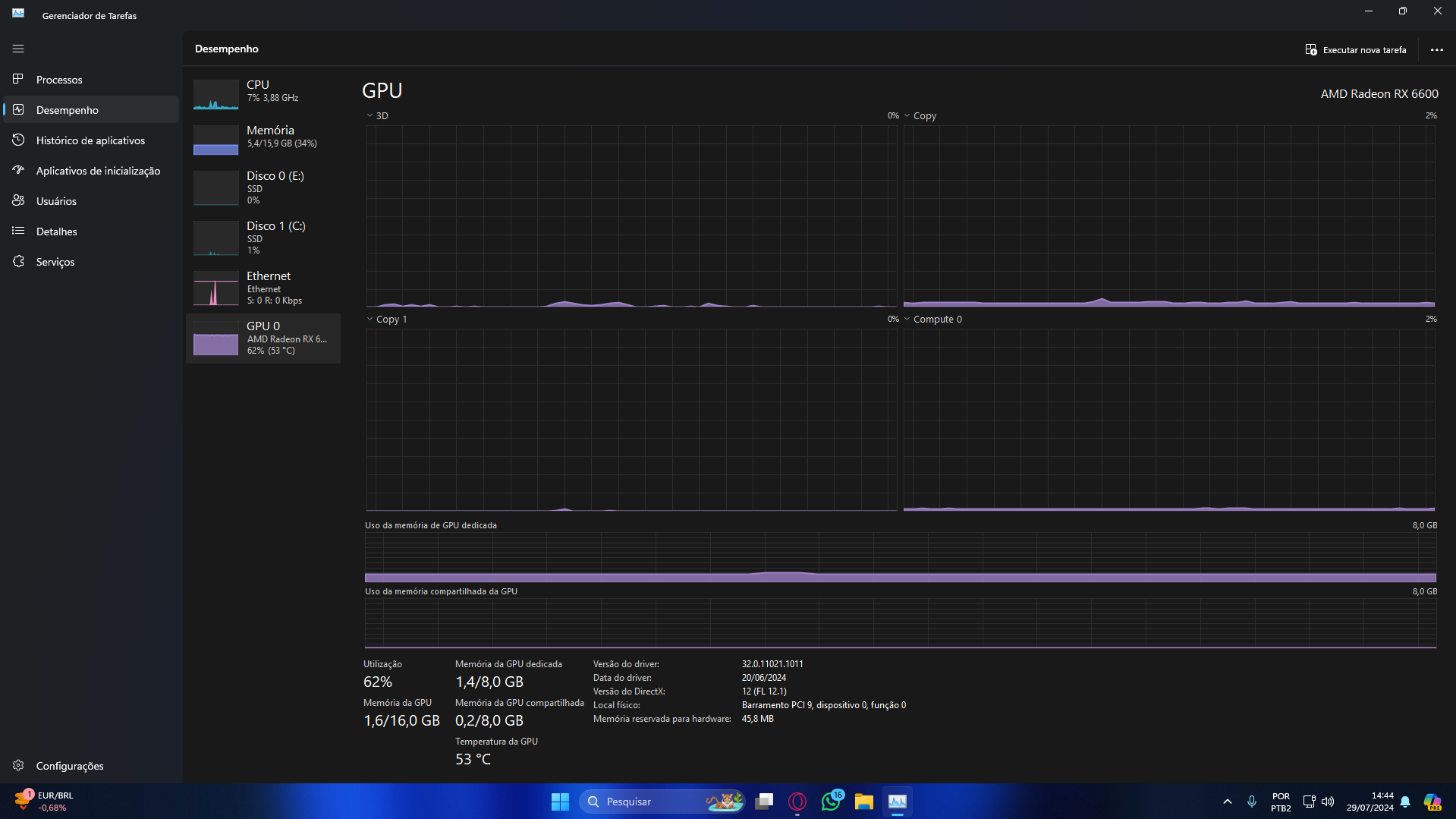Screen dimensions: 1456x819
Task: Click the driver version value 32.0.11021.1011
Action: pos(772,664)
